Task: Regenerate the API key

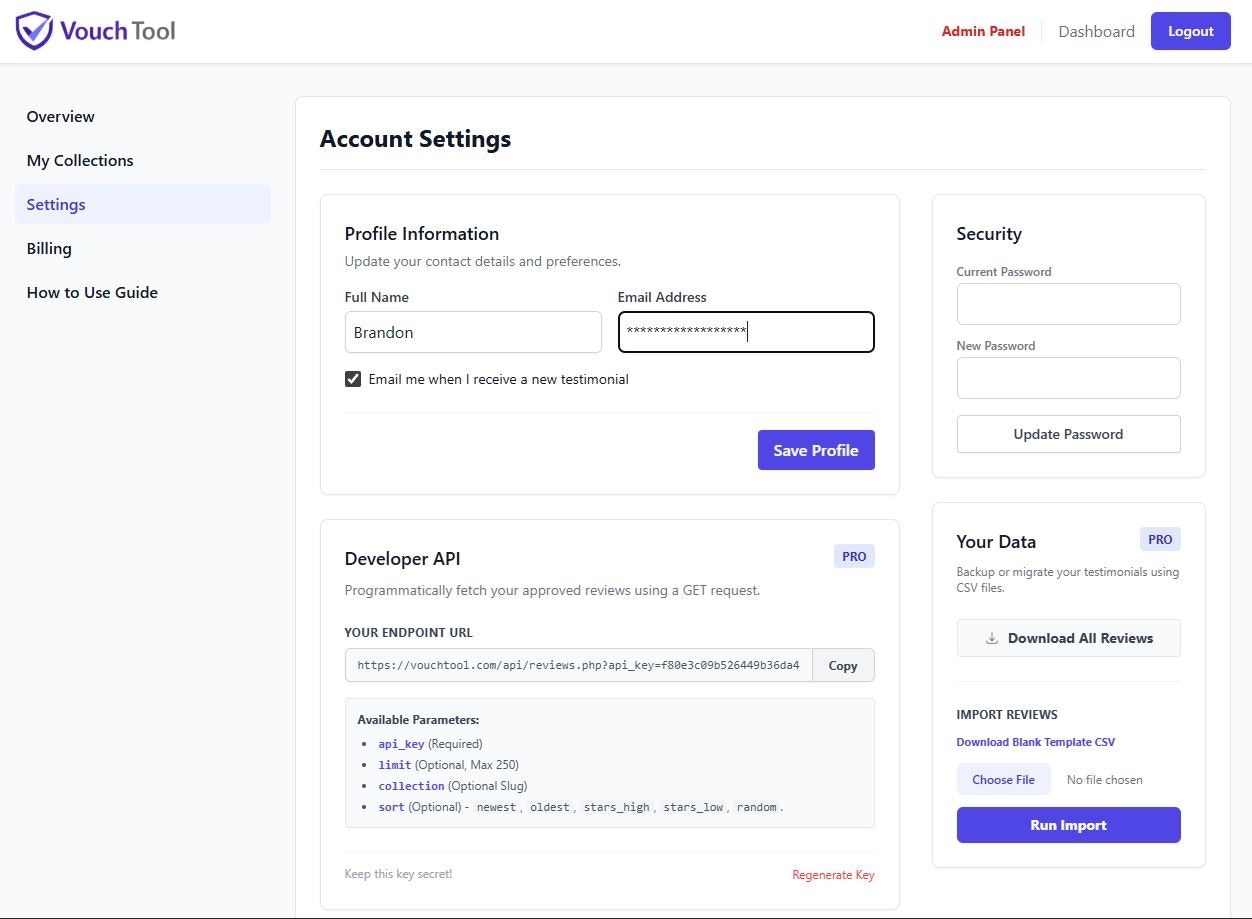Action: [833, 874]
